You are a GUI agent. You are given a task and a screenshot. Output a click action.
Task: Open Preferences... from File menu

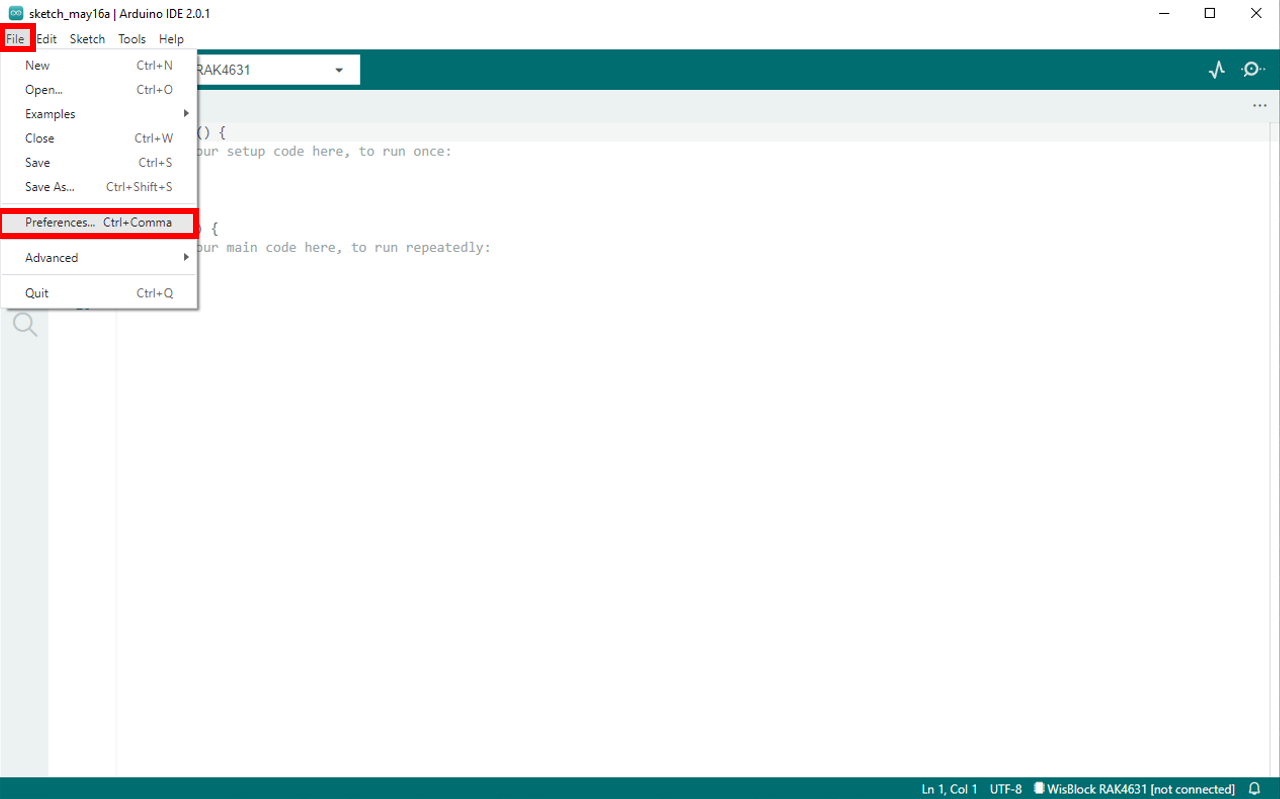point(99,222)
